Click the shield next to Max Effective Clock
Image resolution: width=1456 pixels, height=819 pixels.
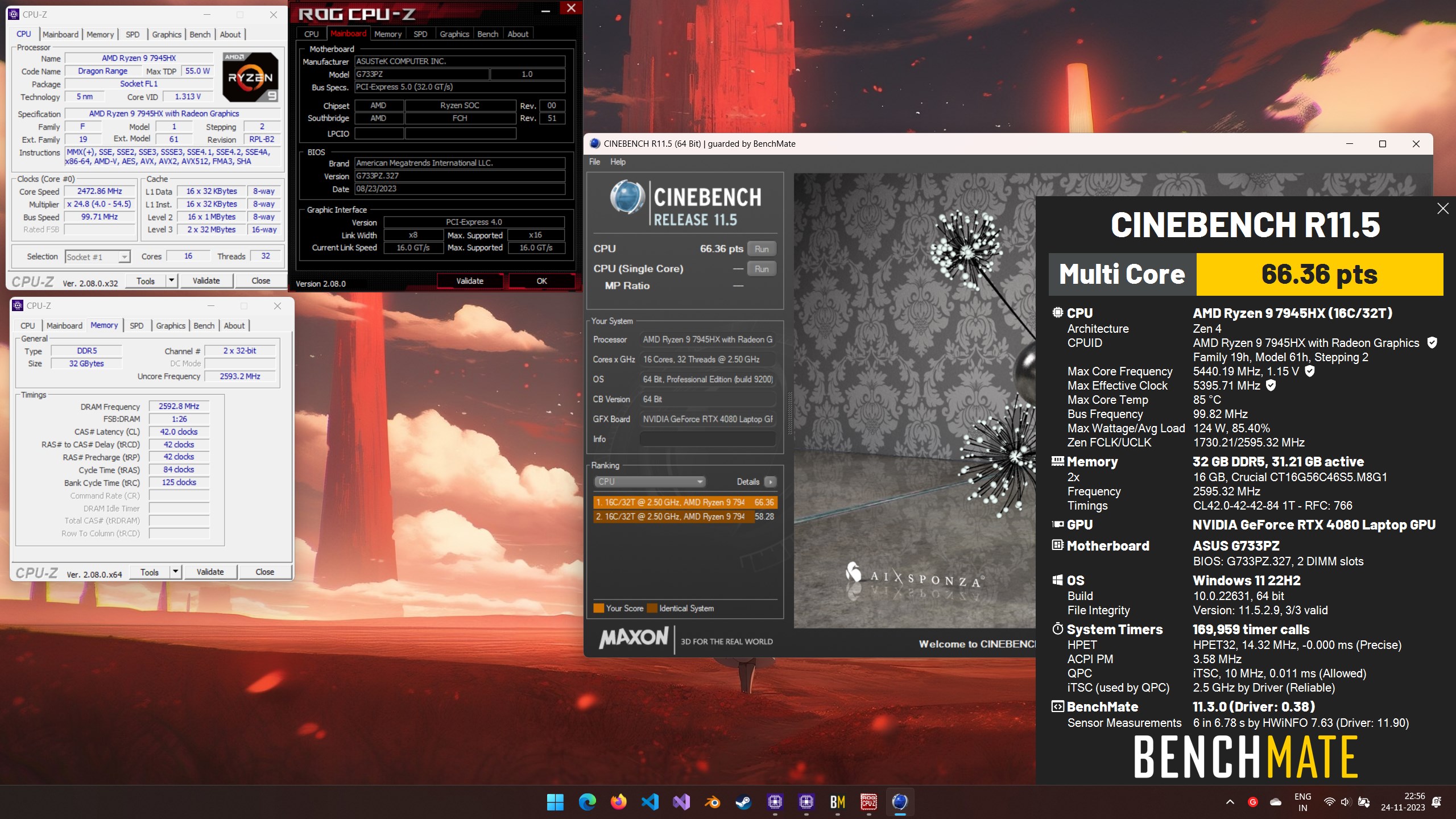pos(1271,386)
